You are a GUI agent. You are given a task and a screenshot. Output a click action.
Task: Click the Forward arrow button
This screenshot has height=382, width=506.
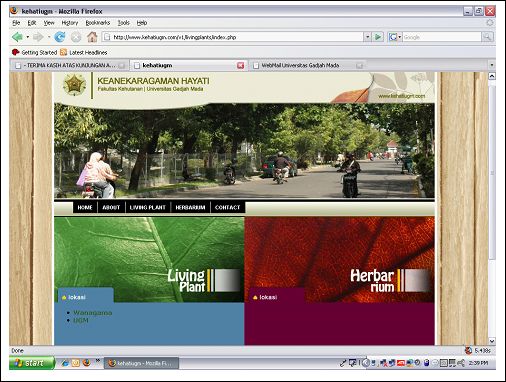pos(38,37)
